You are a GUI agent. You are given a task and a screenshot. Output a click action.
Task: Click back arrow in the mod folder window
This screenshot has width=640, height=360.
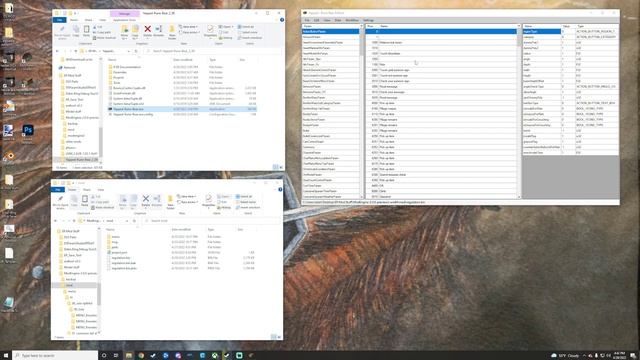pyautogui.click(x=56, y=221)
